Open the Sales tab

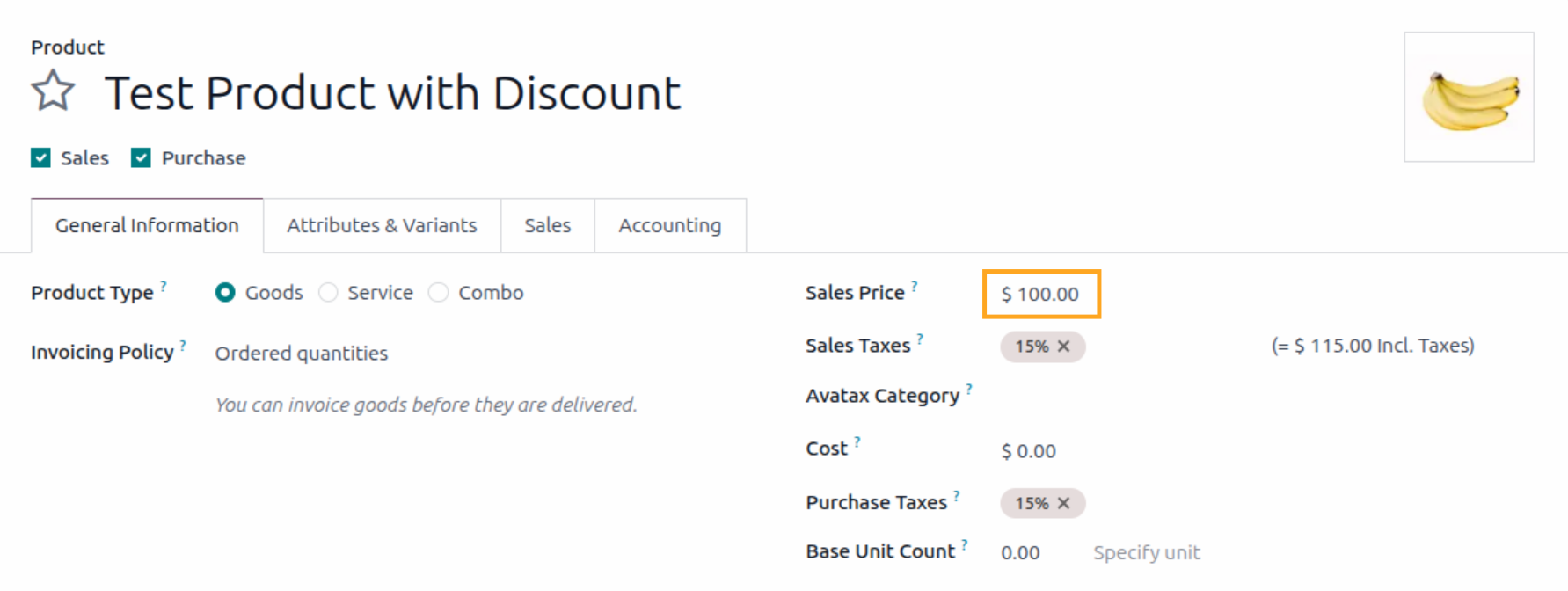point(547,225)
